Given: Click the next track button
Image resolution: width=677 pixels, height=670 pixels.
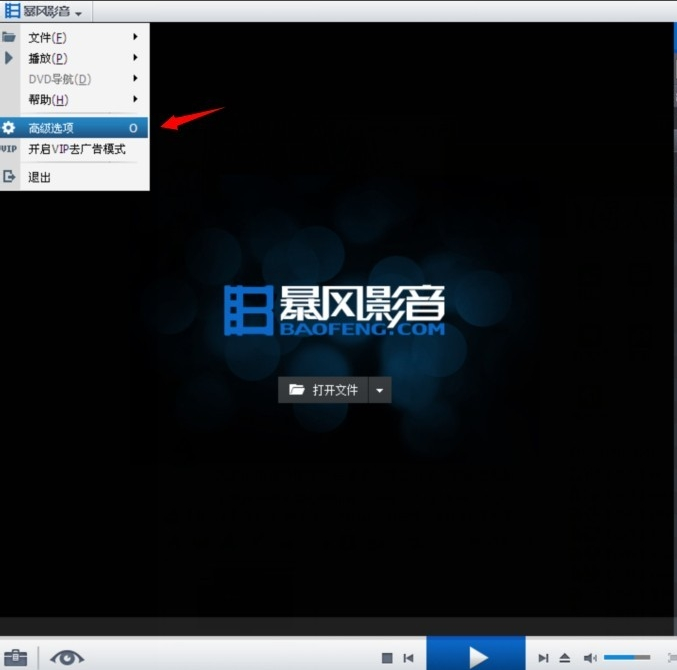Looking at the screenshot, I should 543,658.
